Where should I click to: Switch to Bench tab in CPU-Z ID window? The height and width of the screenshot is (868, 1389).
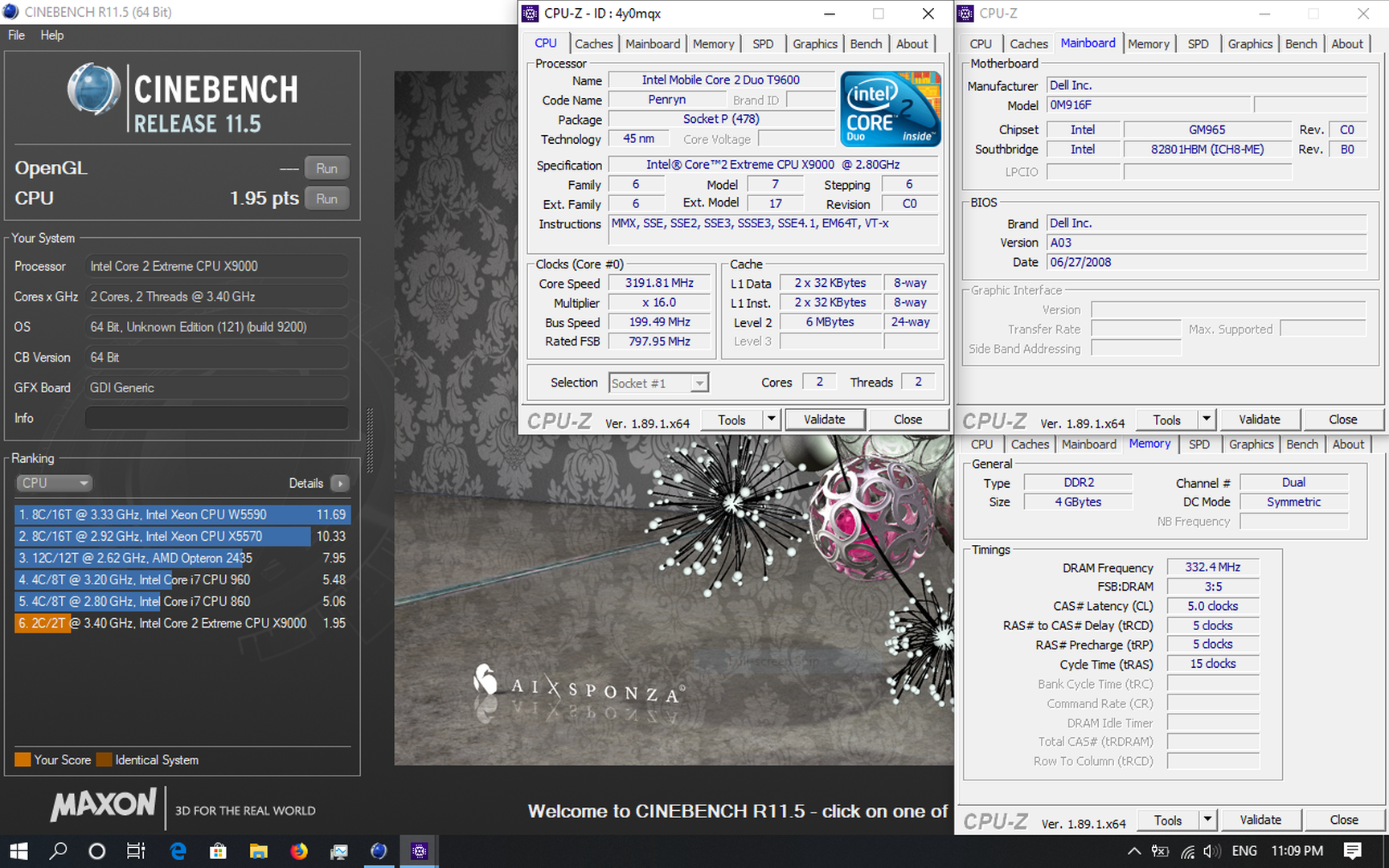click(866, 43)
